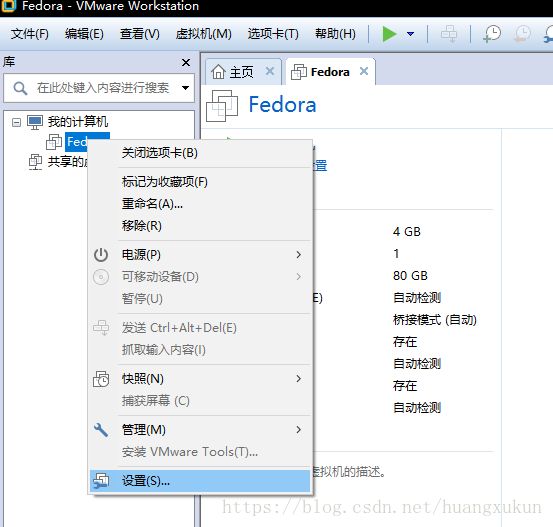Open the library search filter dropdown
The height and width of the screenshot is (527, 553).
tap(186, 88)
